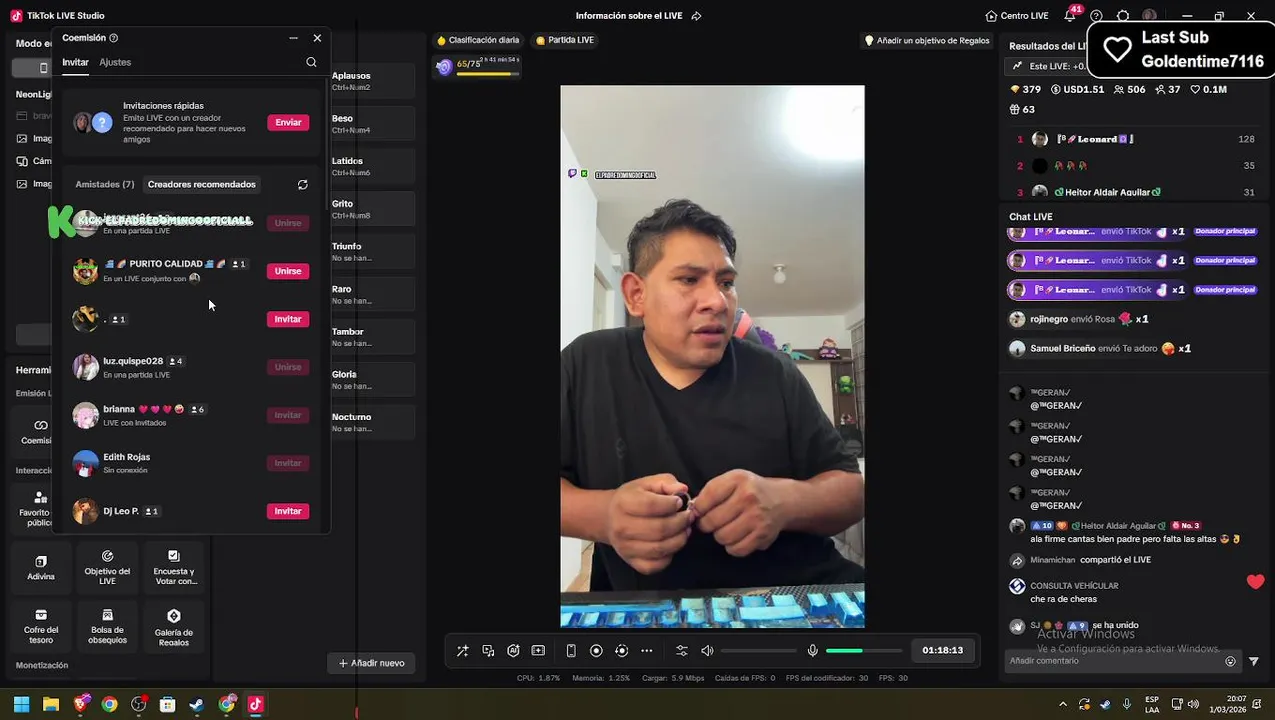Click the Añadir nuevo button

point(371,663)
